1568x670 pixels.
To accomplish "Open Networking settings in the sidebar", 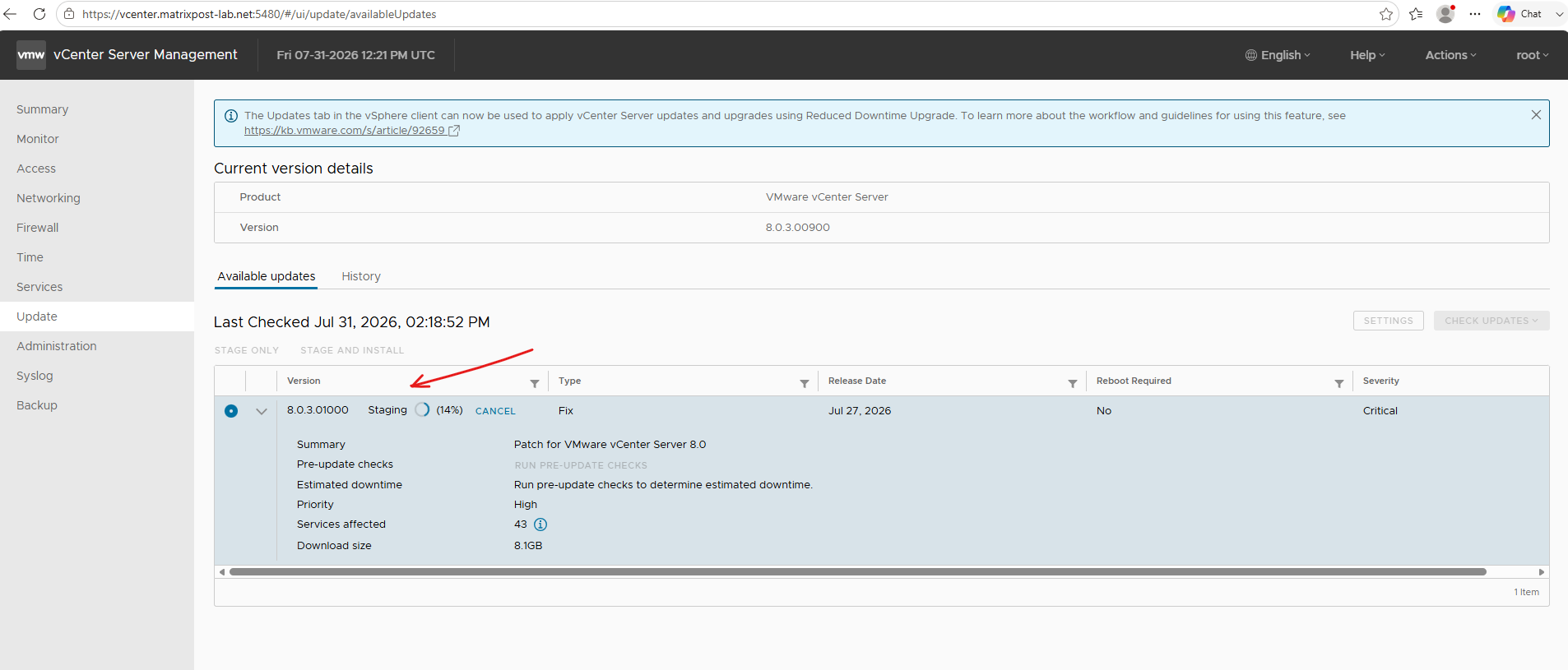I will coord(97,198).
